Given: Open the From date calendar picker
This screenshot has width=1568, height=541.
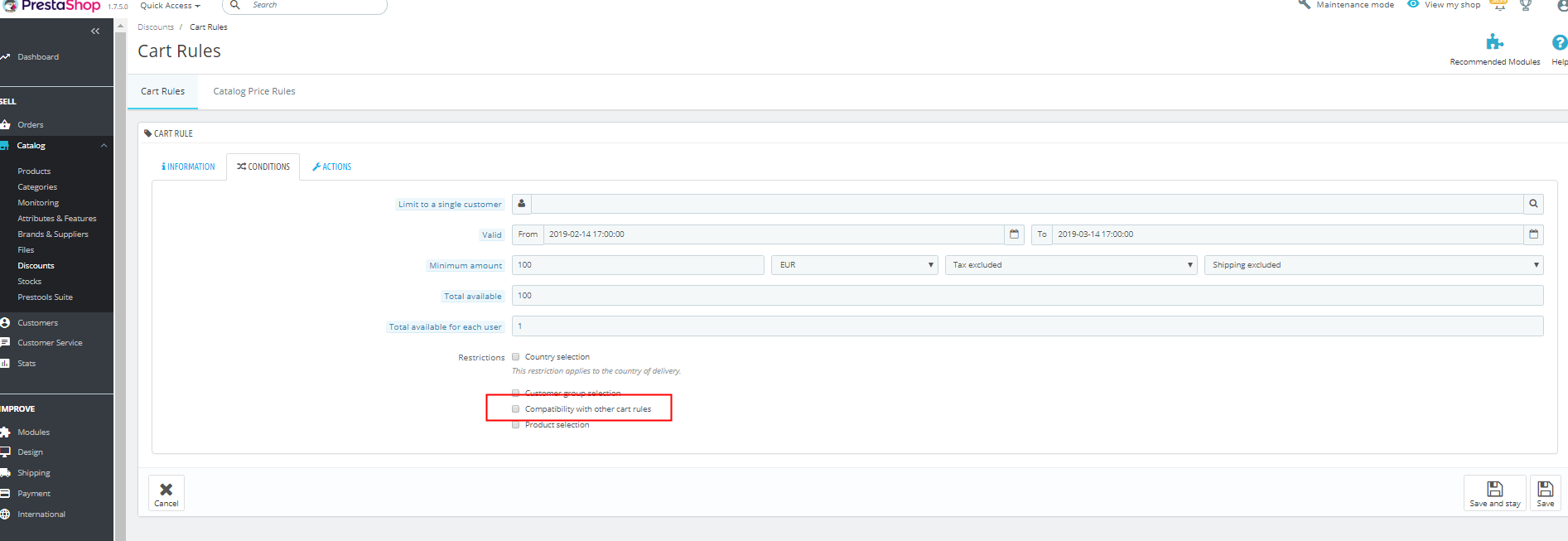Looking at the screenshot, I should pos(1014,234).
